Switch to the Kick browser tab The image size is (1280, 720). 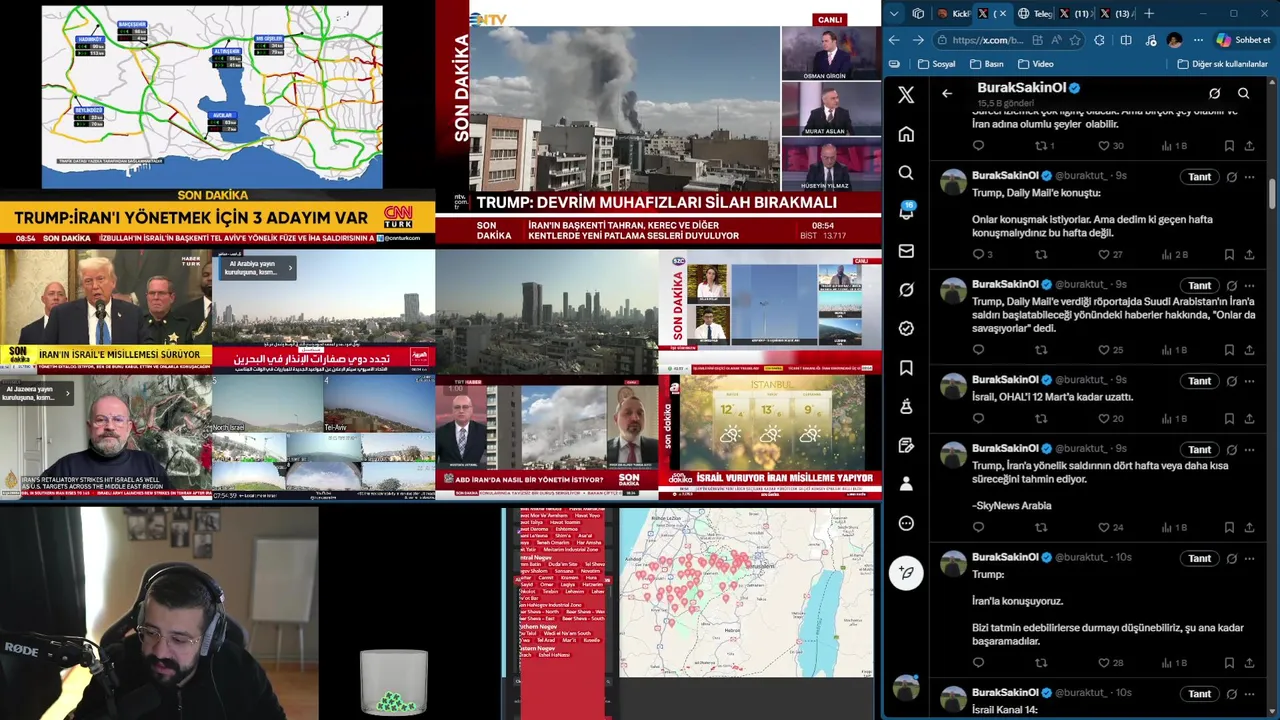pyautogui.click(x=954, y=14)
